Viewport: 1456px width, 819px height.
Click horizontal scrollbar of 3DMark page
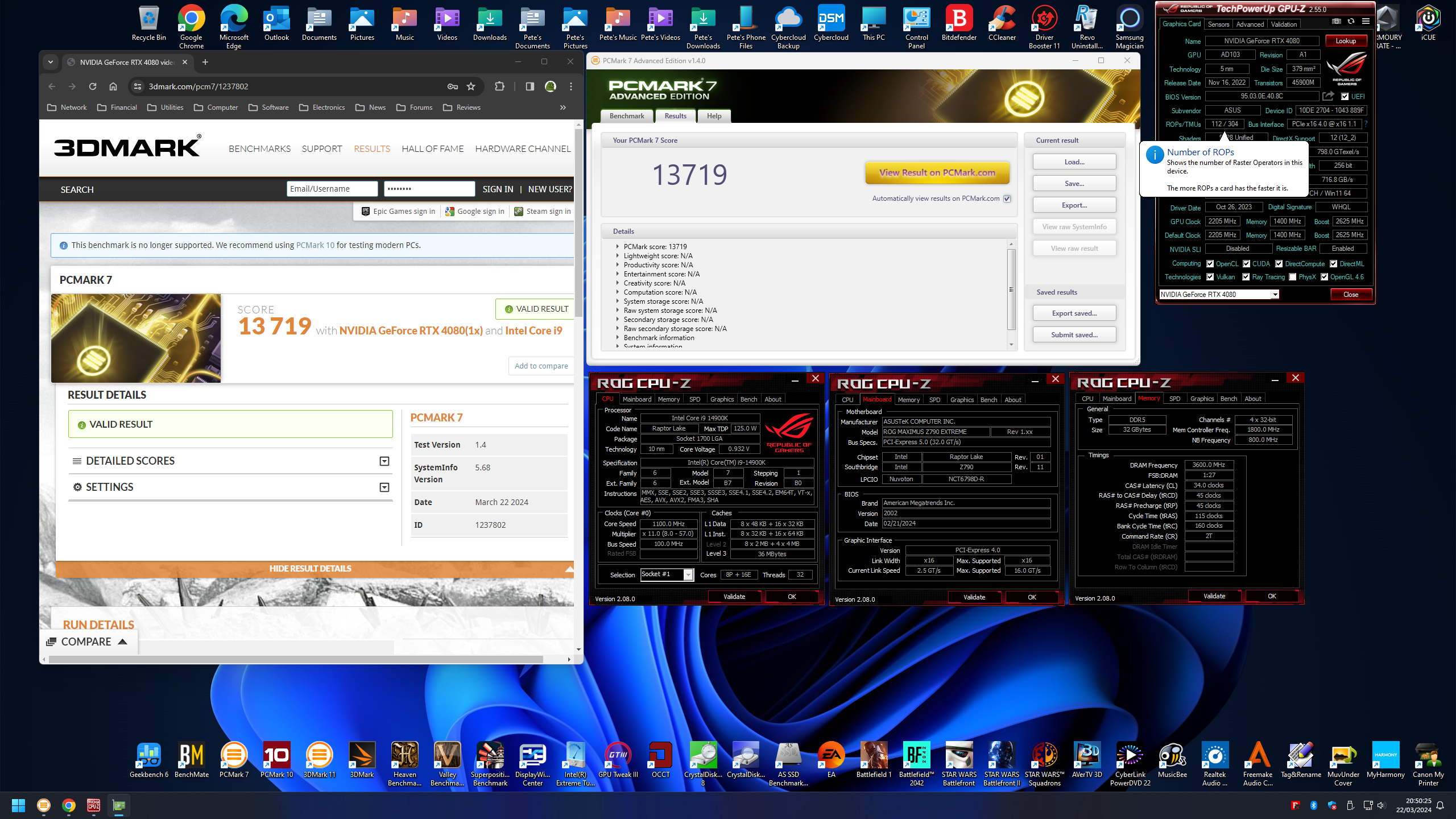296,659
